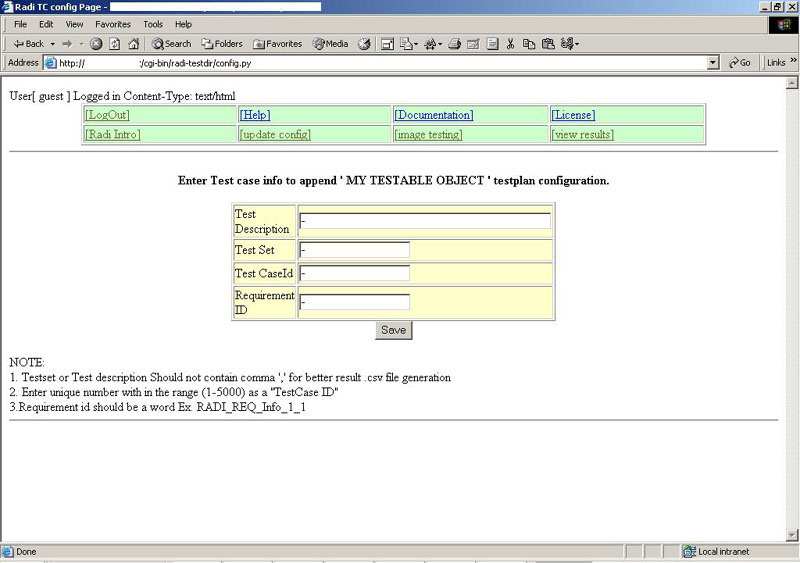
Task: Click the vertical scrollbar down arrow
Action: (793, 535)
